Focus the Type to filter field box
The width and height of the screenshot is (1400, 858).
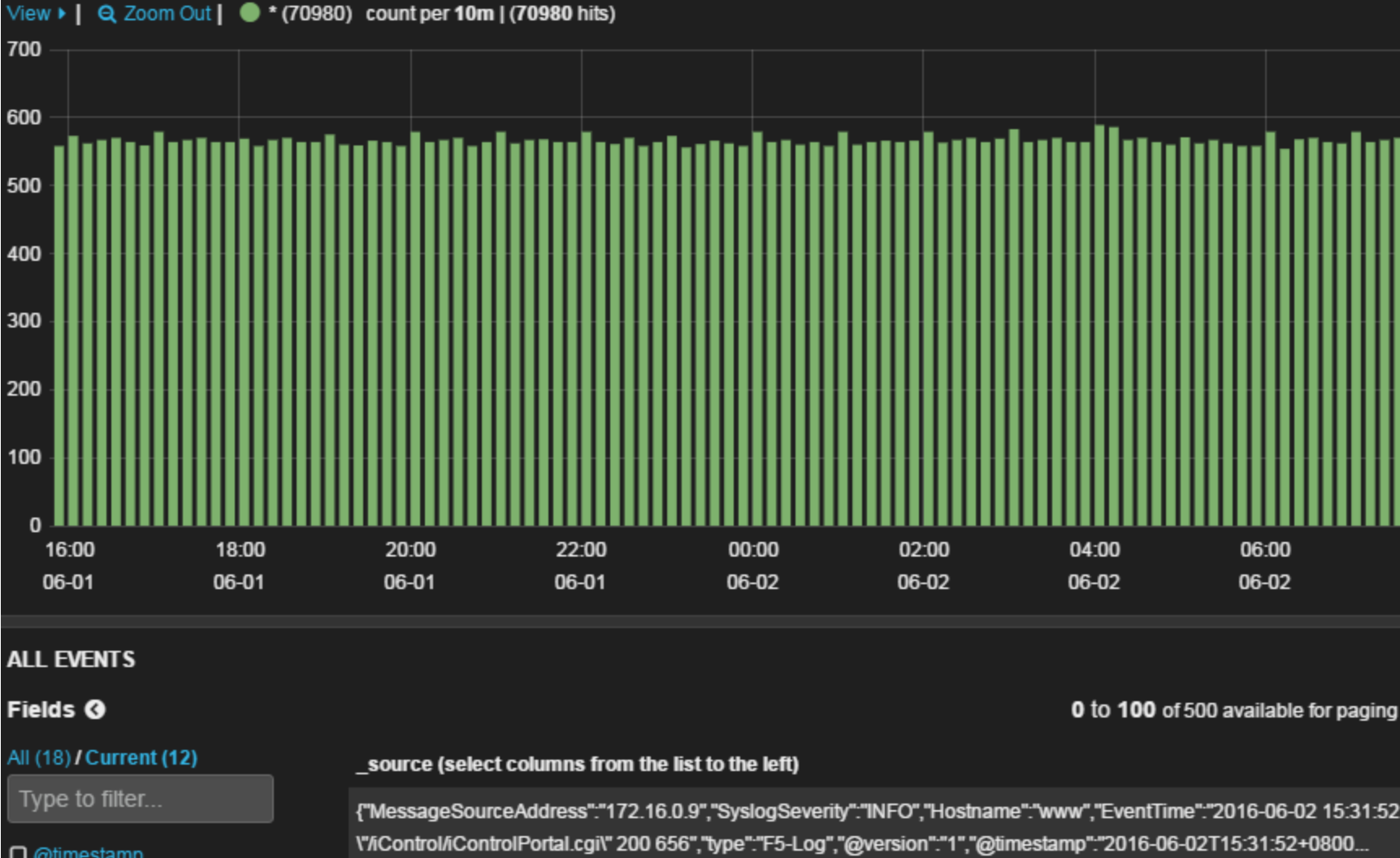[141, 799]
